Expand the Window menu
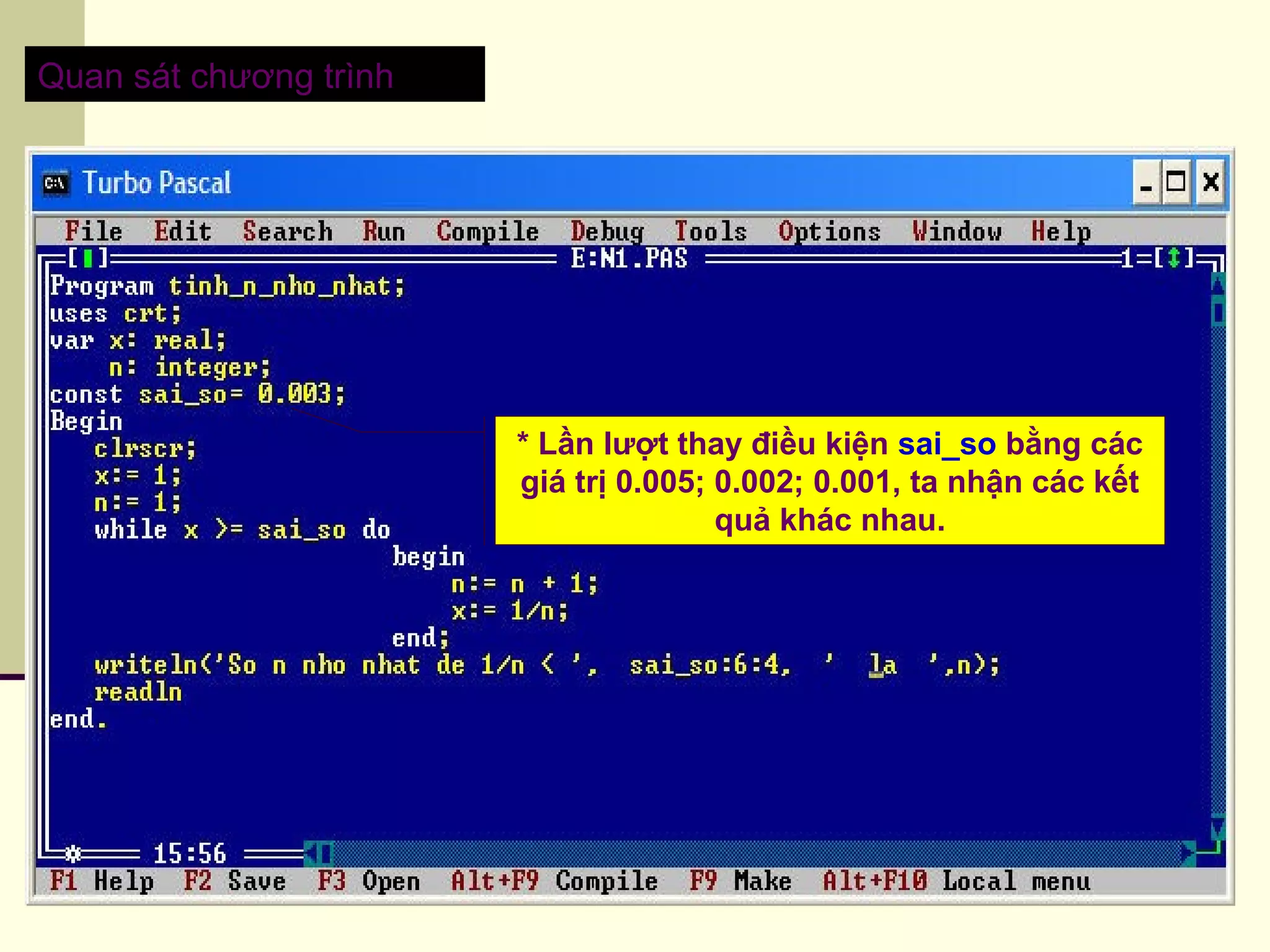This screenshot has width=1270, height=952. coord(957,232)
